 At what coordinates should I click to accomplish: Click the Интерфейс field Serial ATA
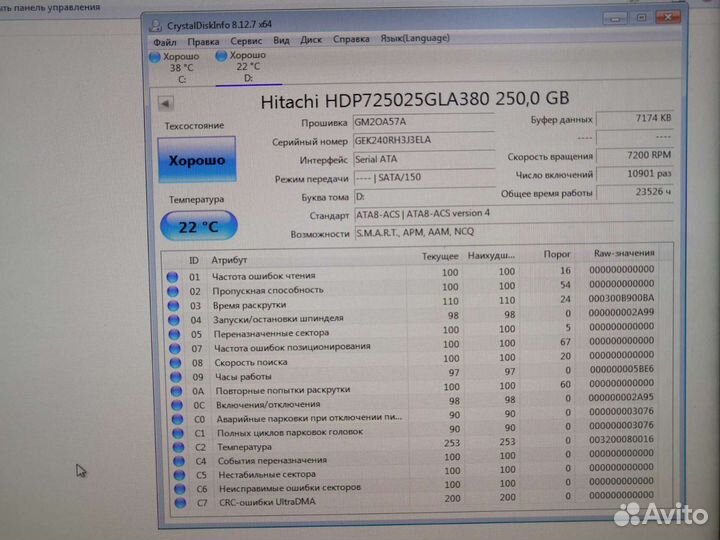[x=424, y=159]
